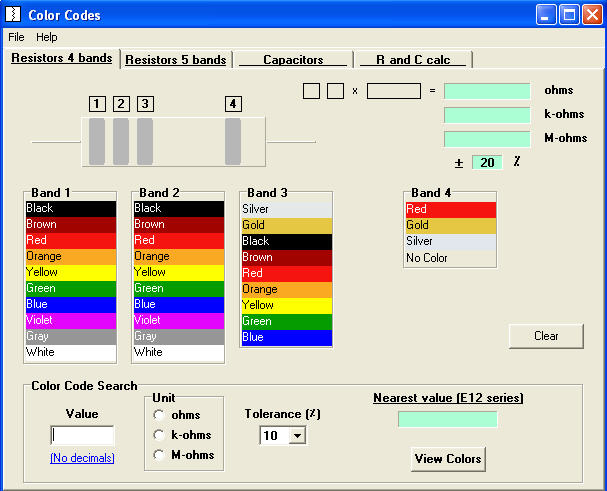Switch to Resistors 5 bands tab
607x491 pixels.
pos(176,60)
